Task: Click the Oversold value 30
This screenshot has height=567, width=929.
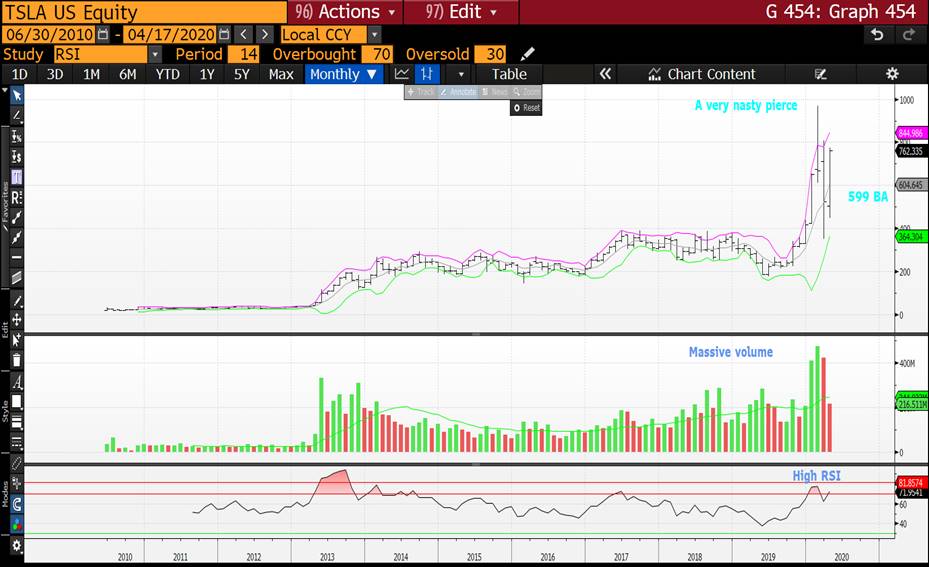Action: (x=490, y=55)
